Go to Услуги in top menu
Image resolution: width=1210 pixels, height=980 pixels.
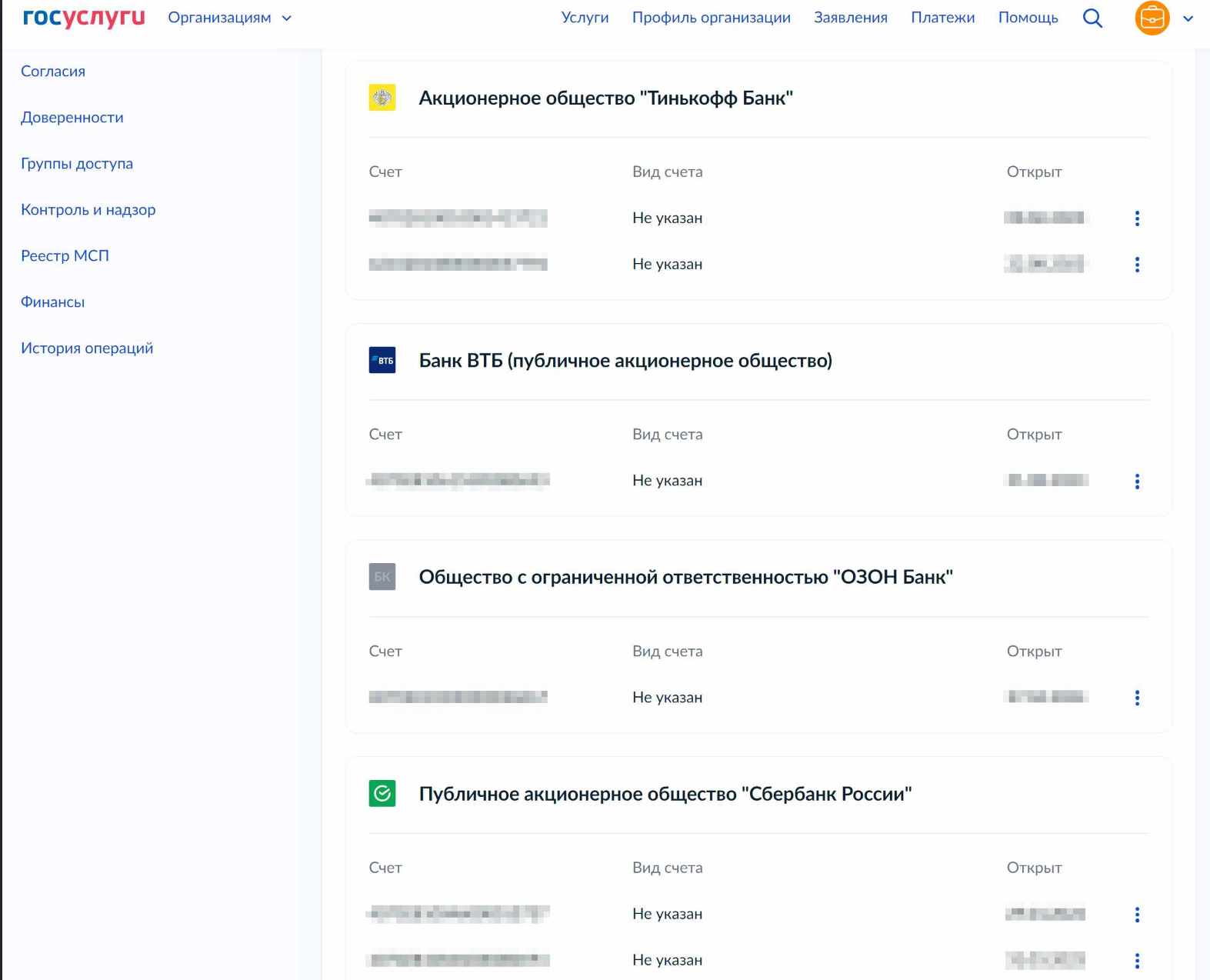pos(585,18)
